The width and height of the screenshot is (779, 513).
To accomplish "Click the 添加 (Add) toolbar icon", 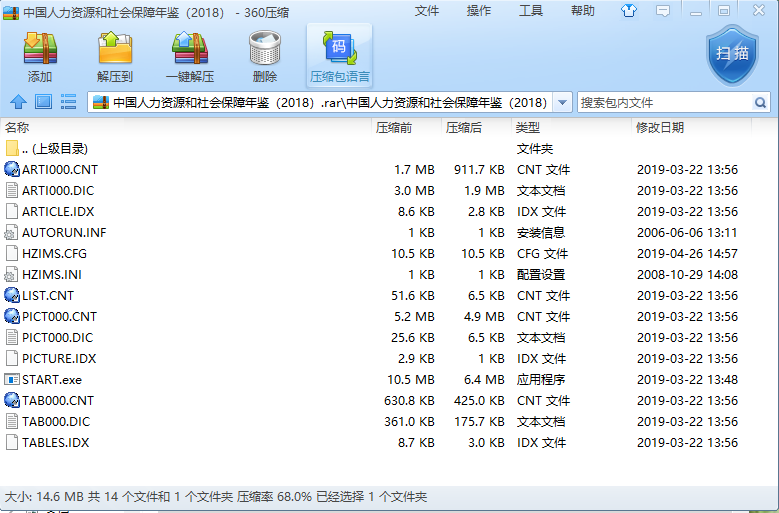I will [x=40, y=48].
